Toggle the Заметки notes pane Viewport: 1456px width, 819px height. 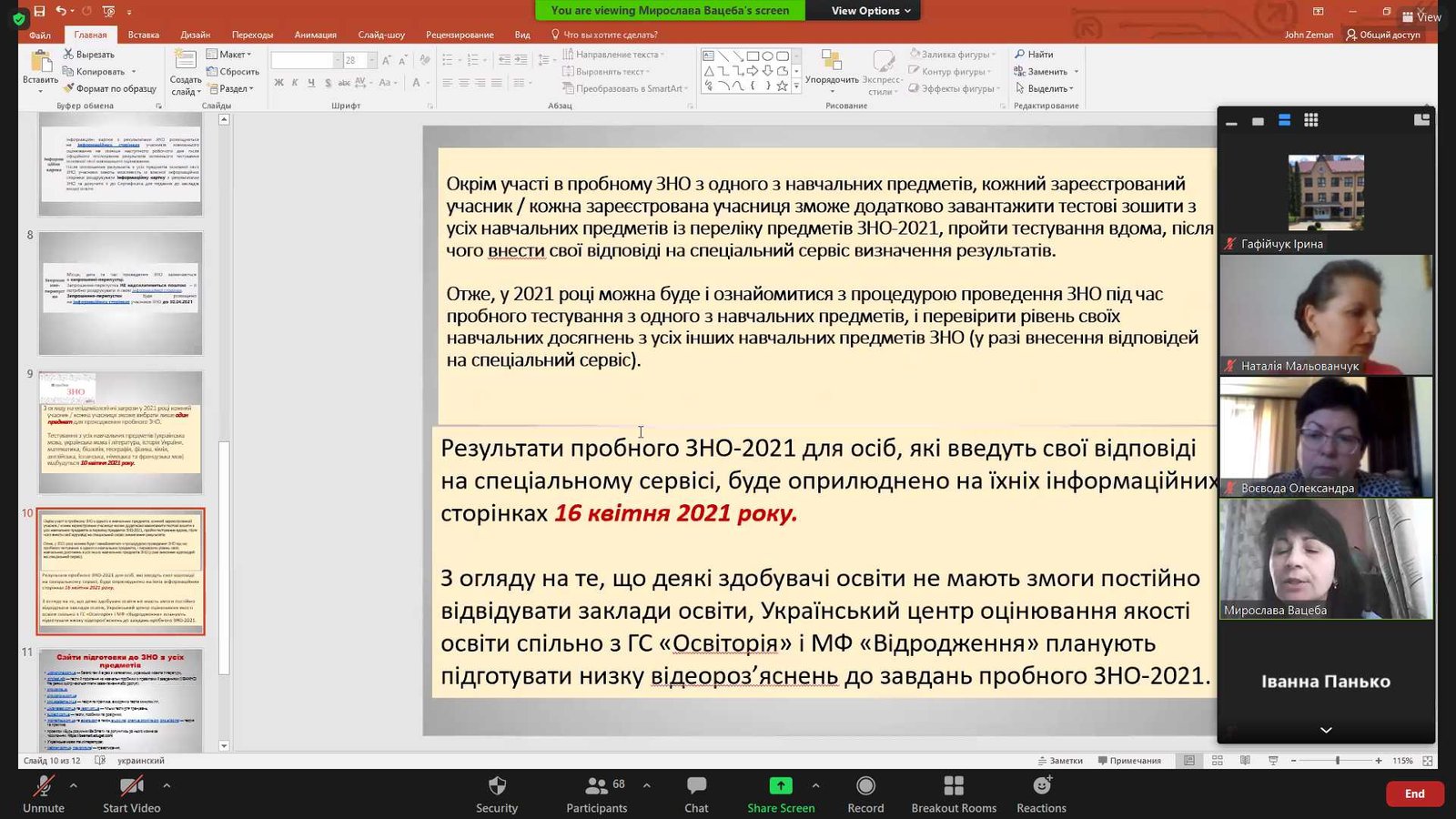1060,761
